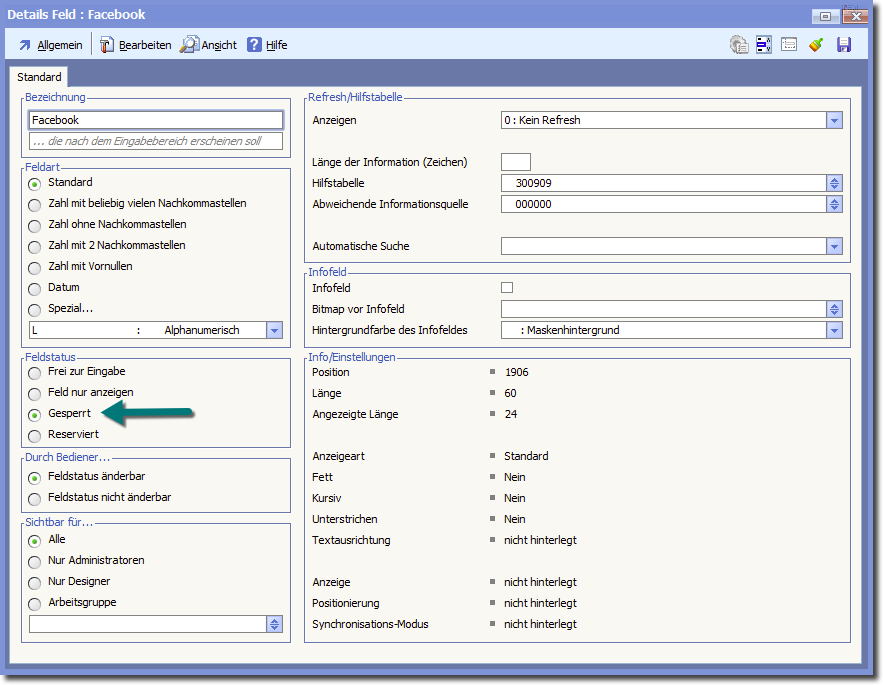
Task: Click the blue list sorting icon
Action: [764, 45]
